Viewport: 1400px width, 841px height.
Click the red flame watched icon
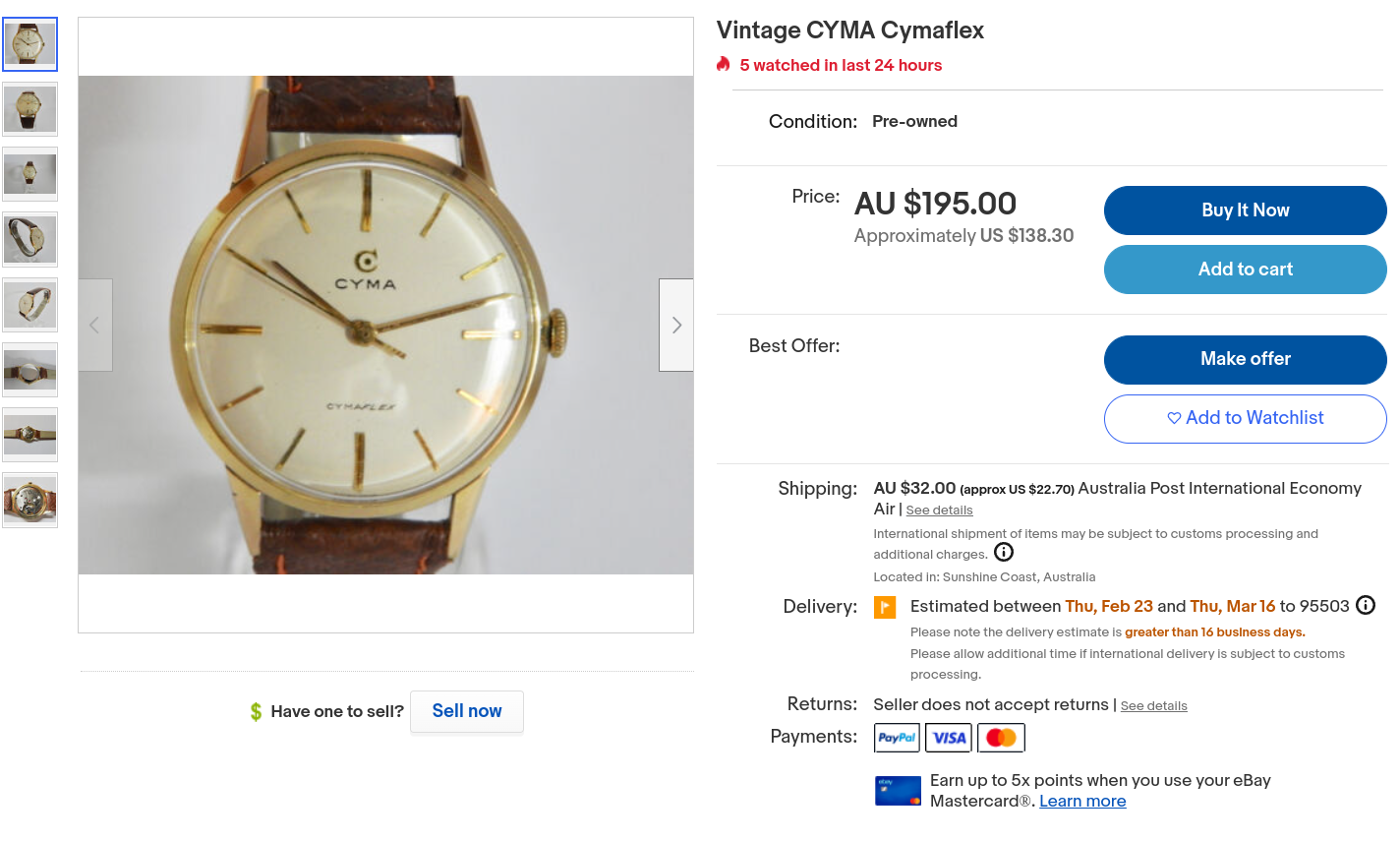coord(724,64)
